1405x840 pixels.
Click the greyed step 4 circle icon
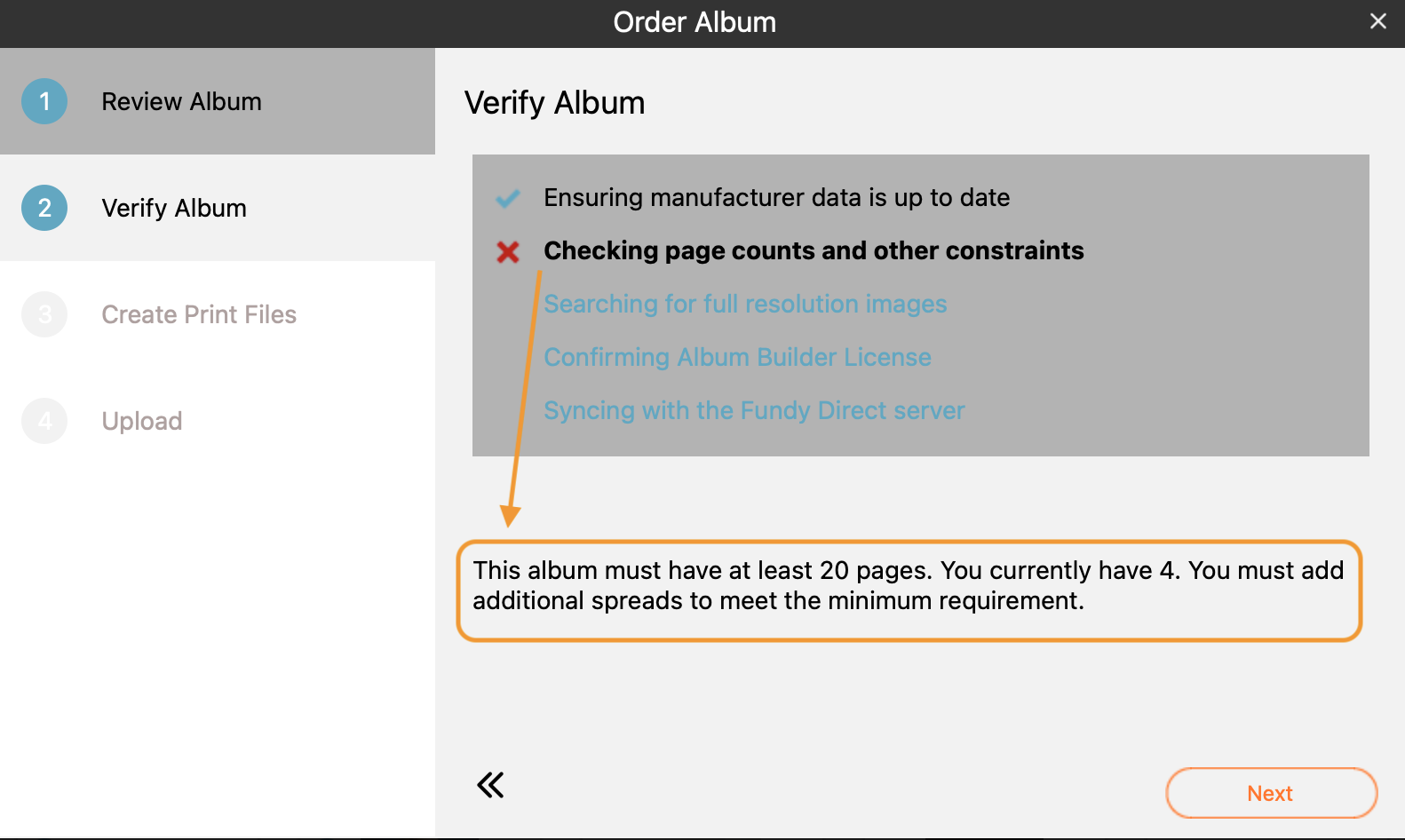point(44,421)
